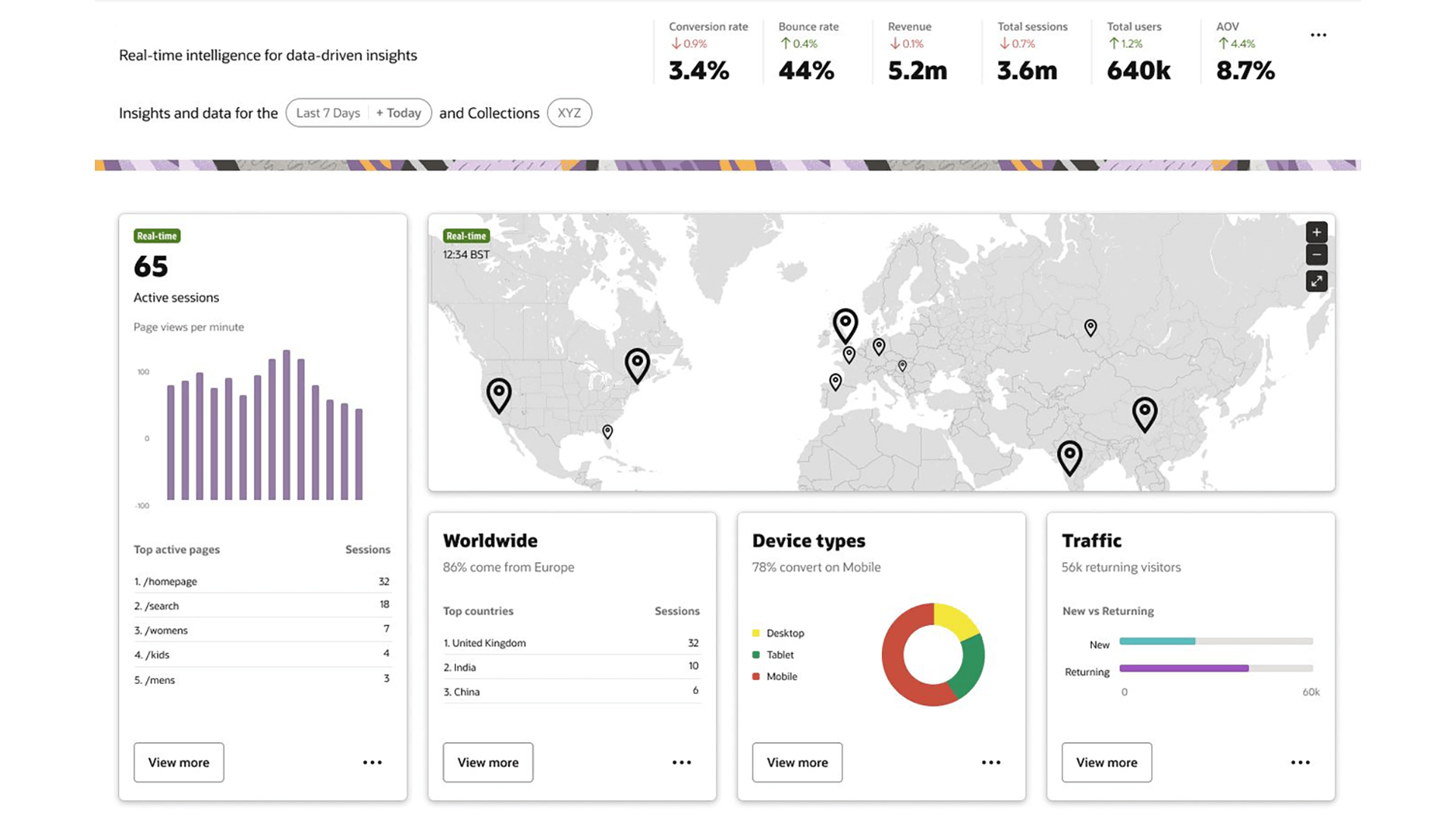Click the New visitors progress bar

[x=1158, y=641]
